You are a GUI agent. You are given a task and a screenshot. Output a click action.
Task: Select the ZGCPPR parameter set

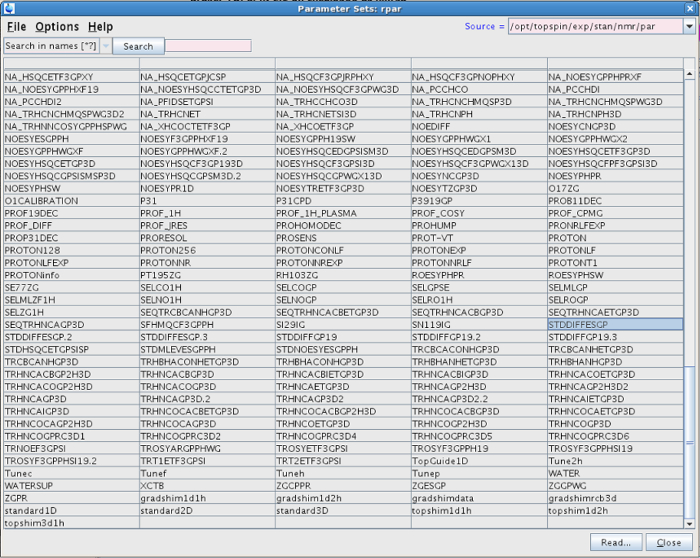click(343, 486)
